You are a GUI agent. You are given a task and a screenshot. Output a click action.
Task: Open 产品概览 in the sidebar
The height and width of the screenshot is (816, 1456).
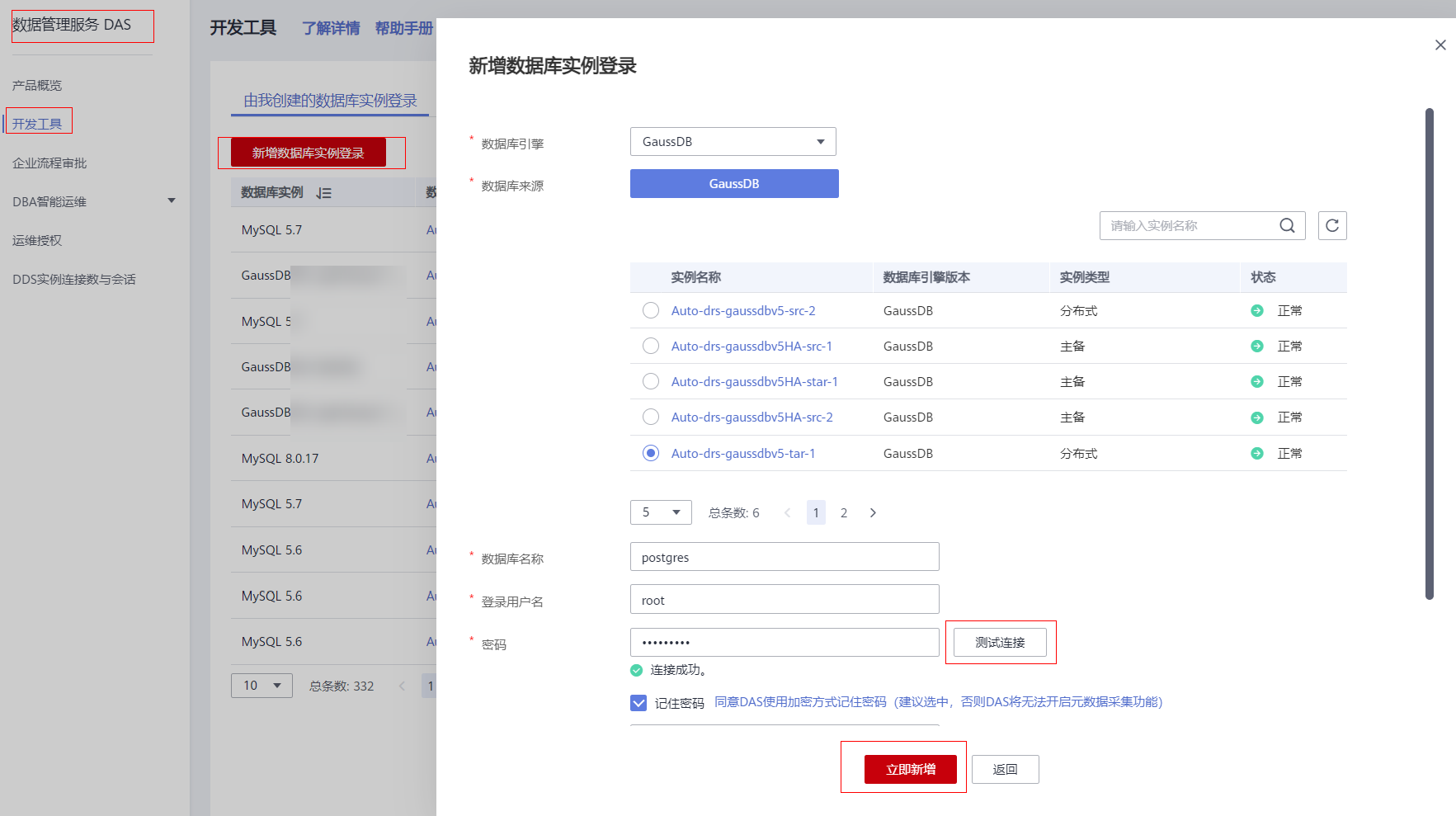(37, 86)
